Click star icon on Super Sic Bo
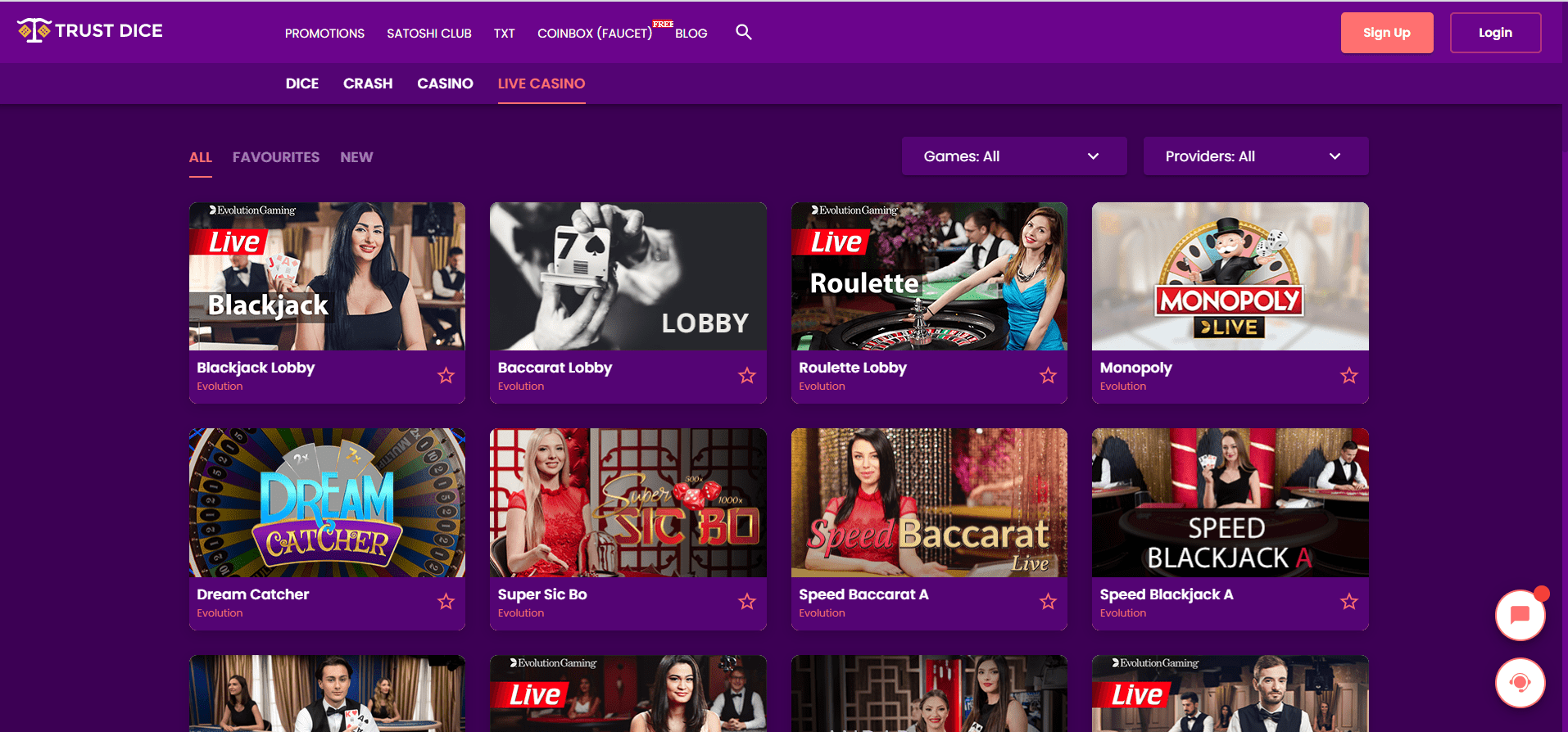 coord(746,602)
